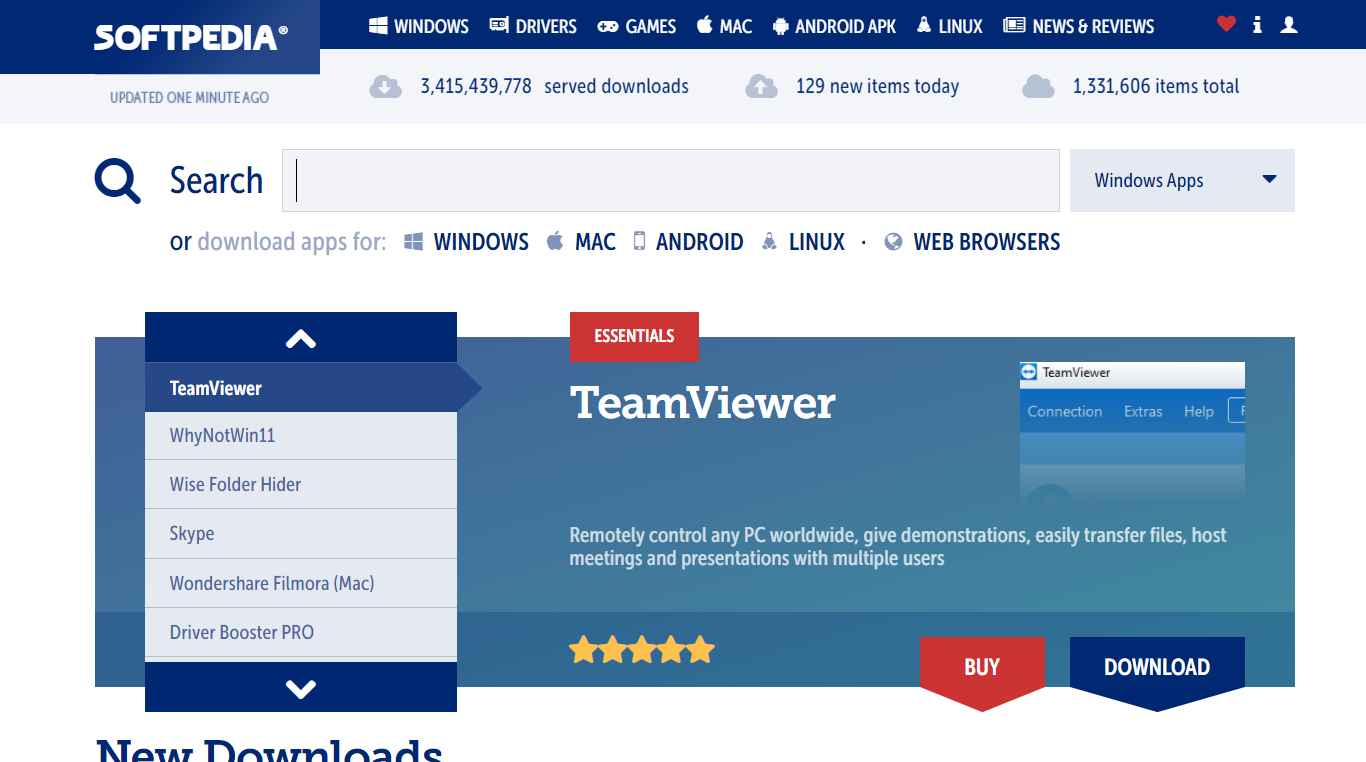Click the TeamViewer description text
This screenshot has height=762, width=1366.
tap(898, 547)
